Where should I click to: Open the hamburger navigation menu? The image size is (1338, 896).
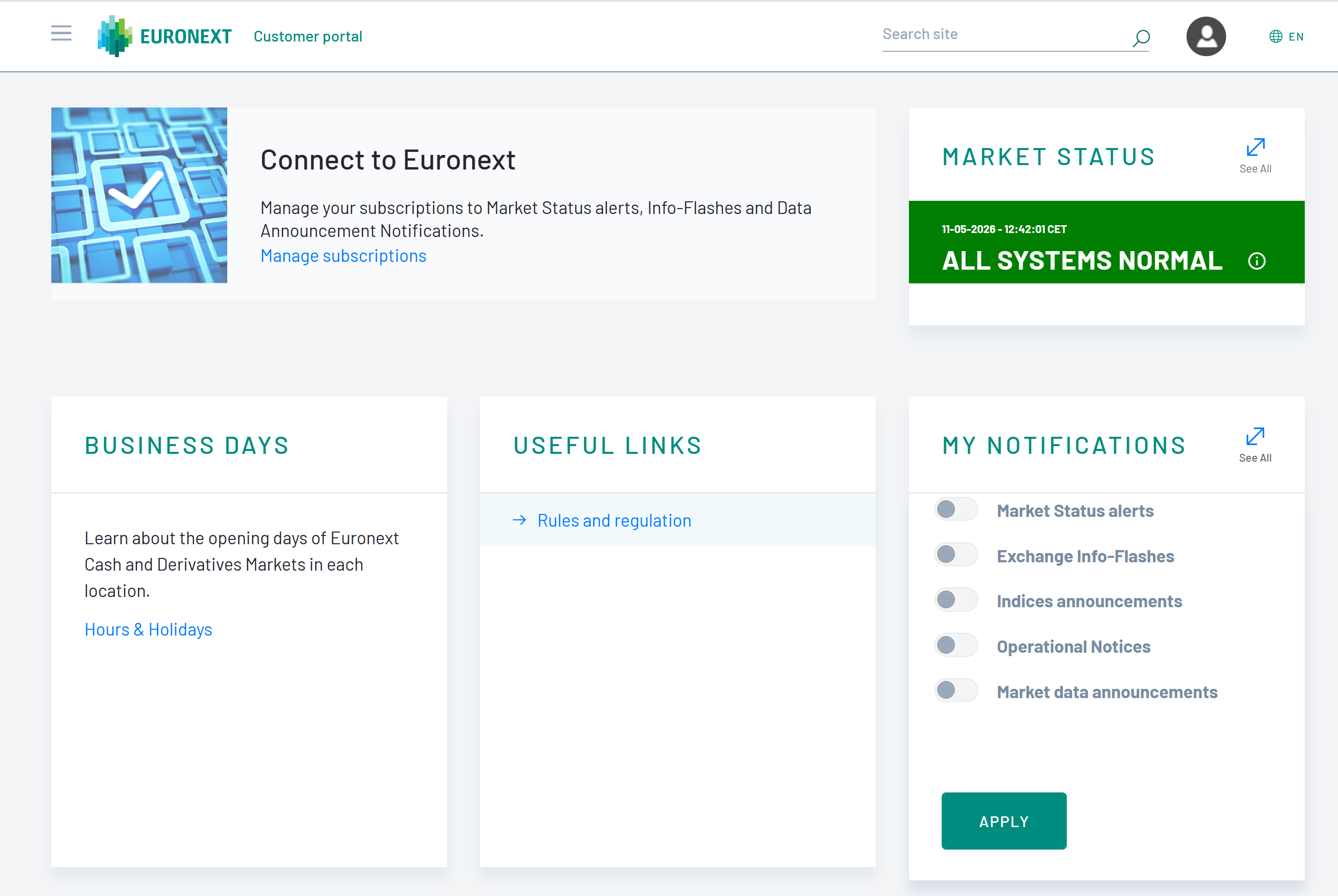tap(61, 33)
